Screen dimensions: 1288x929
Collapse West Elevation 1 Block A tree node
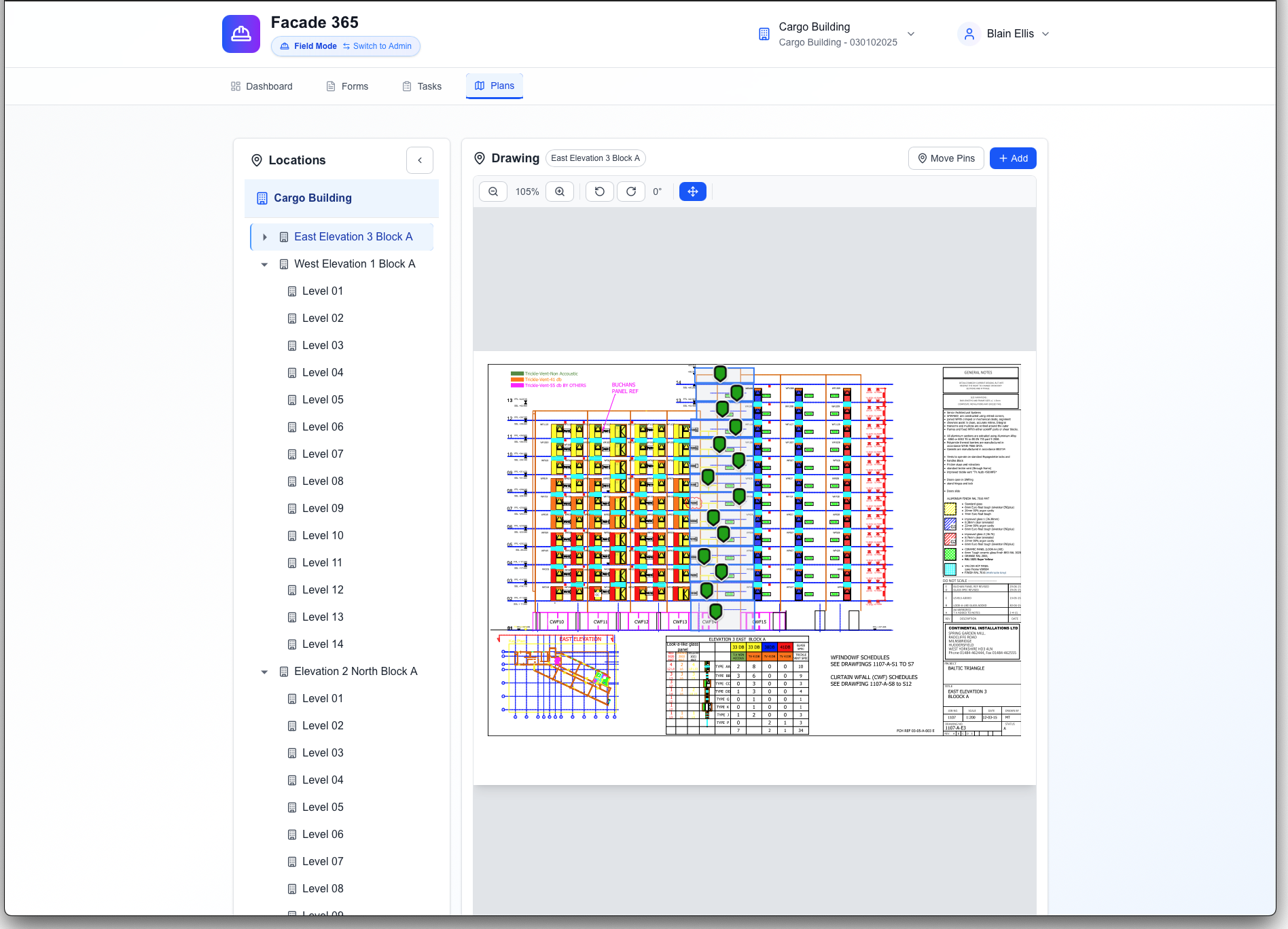tap(264, 264)
